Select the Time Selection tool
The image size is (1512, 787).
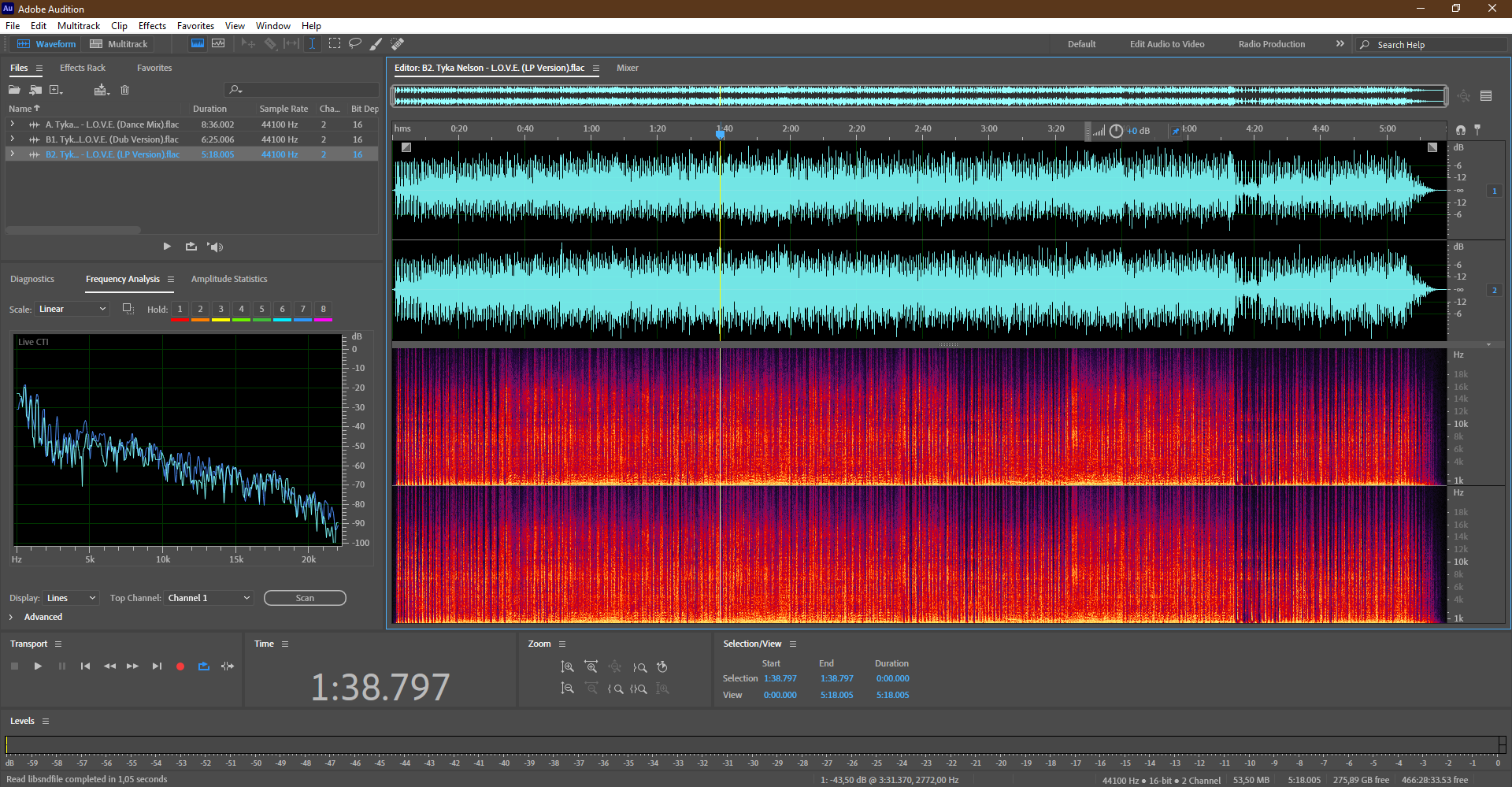(x=312, y=44)
